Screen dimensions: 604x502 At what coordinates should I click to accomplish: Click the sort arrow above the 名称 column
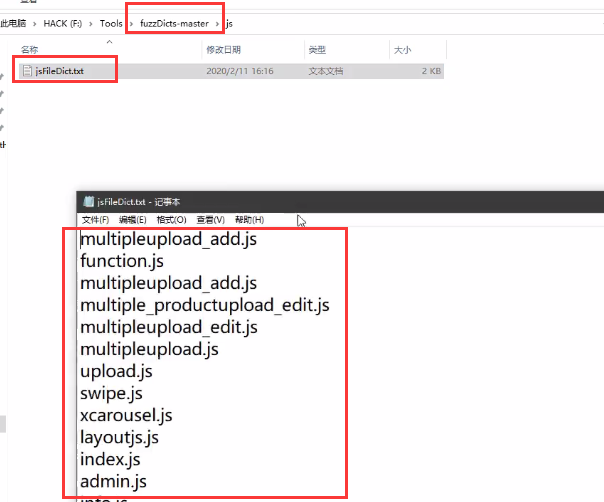click(108, 40)
